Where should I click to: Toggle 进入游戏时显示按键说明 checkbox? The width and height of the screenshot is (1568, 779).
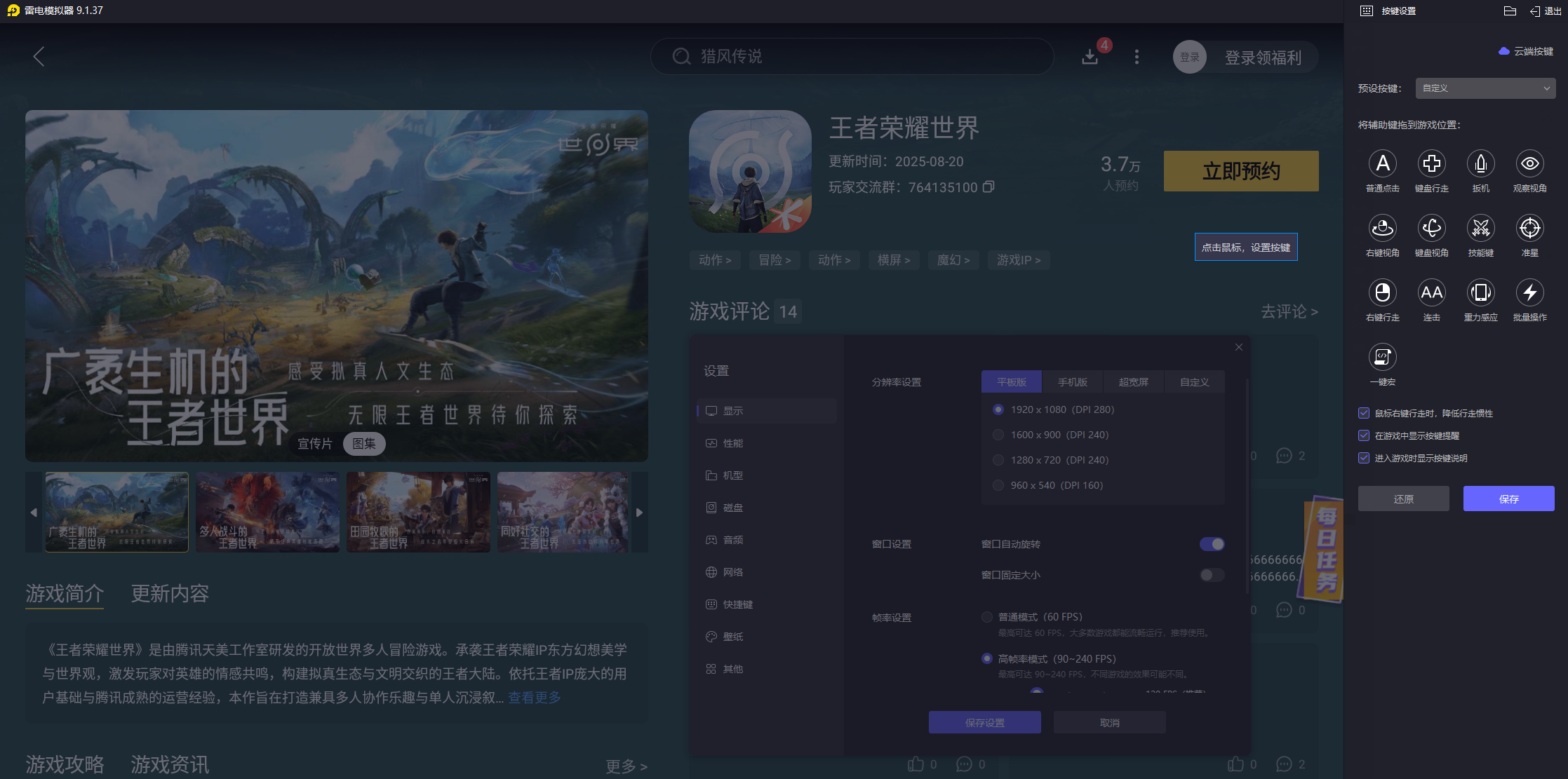pyautogui.click(x=1364, y=458)
